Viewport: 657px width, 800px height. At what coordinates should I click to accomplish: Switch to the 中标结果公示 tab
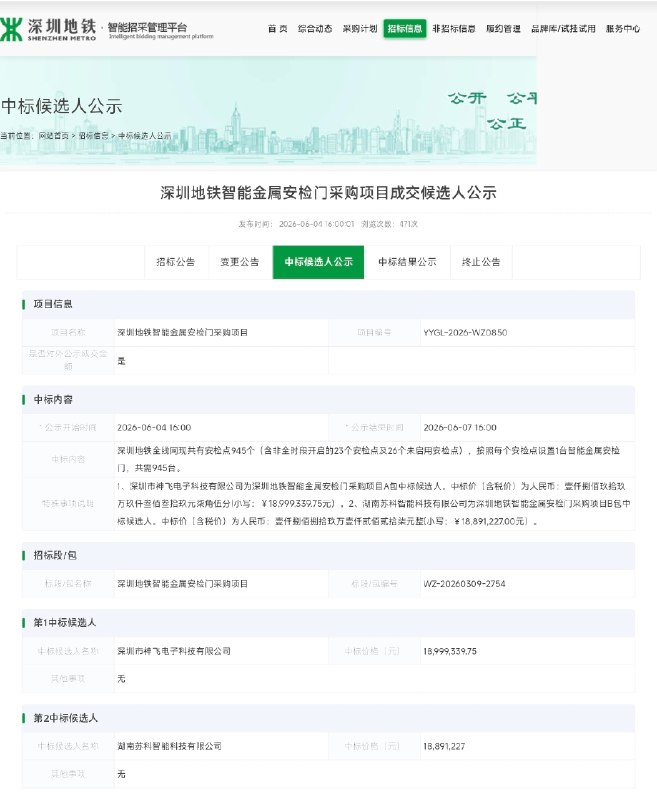coord(407,262)
